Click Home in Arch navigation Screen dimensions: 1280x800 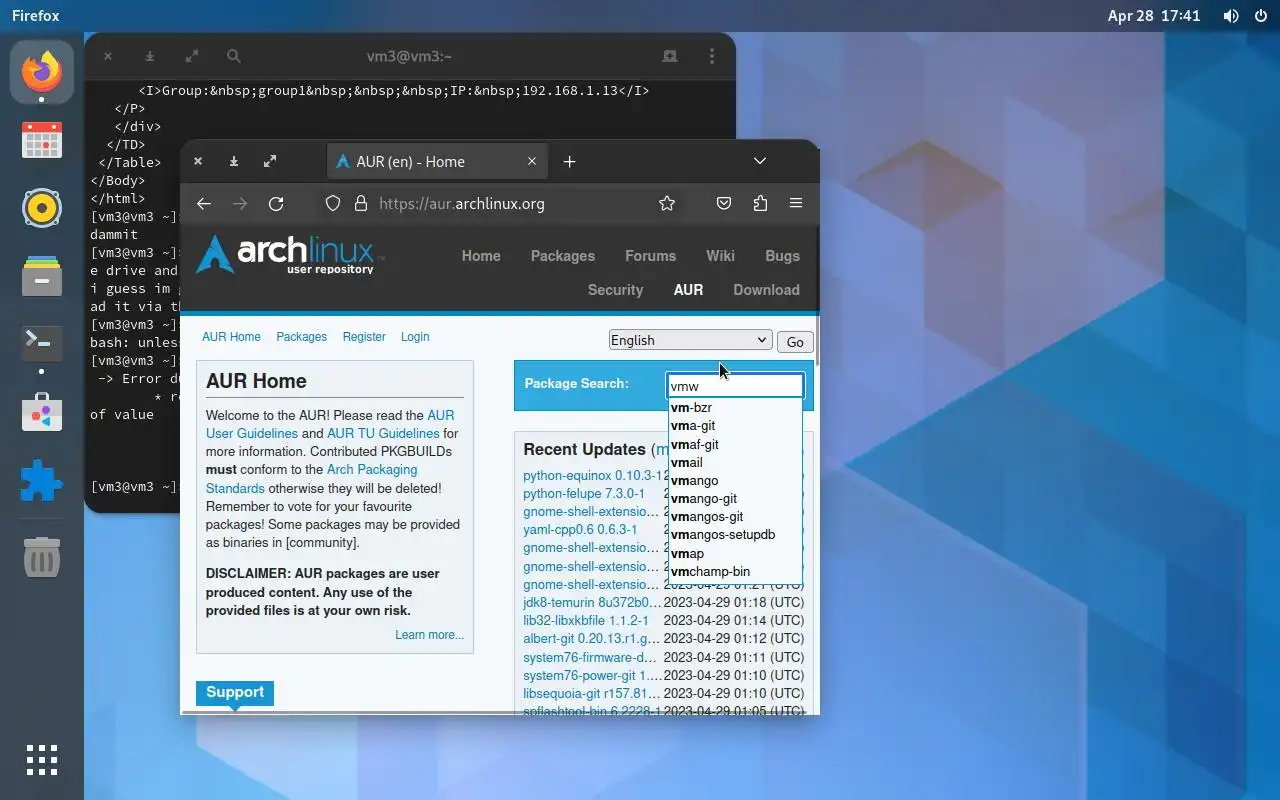(481, 256)
